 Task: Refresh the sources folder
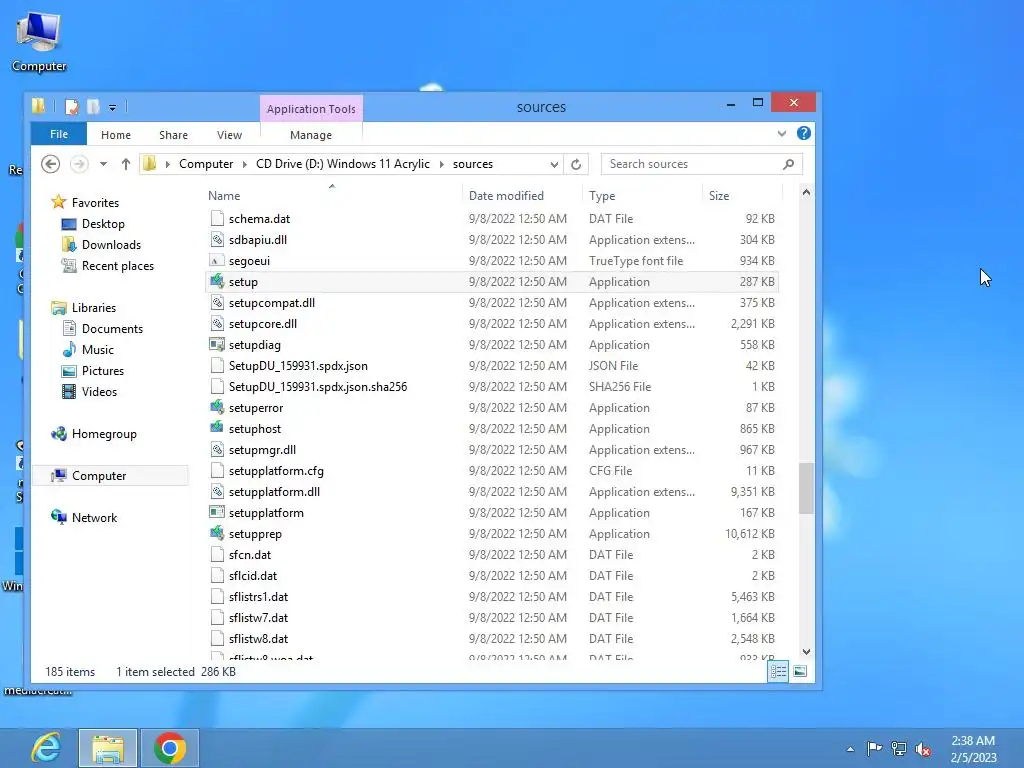576,165
